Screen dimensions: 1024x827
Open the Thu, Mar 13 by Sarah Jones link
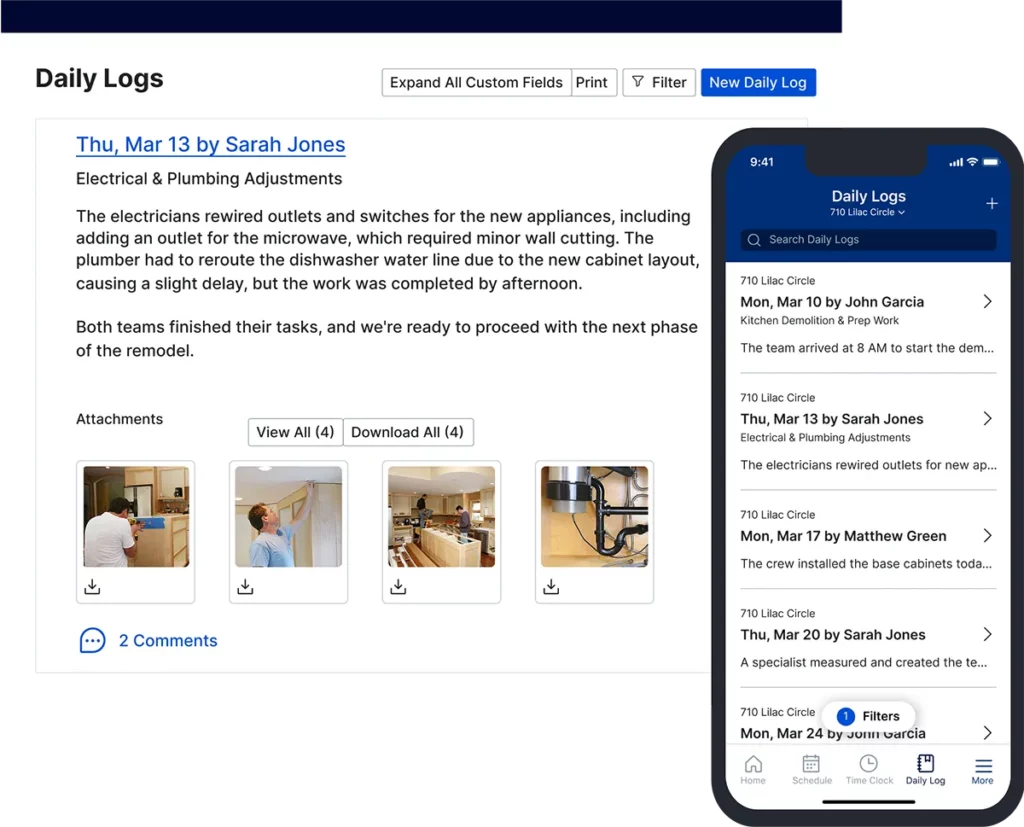210,144
